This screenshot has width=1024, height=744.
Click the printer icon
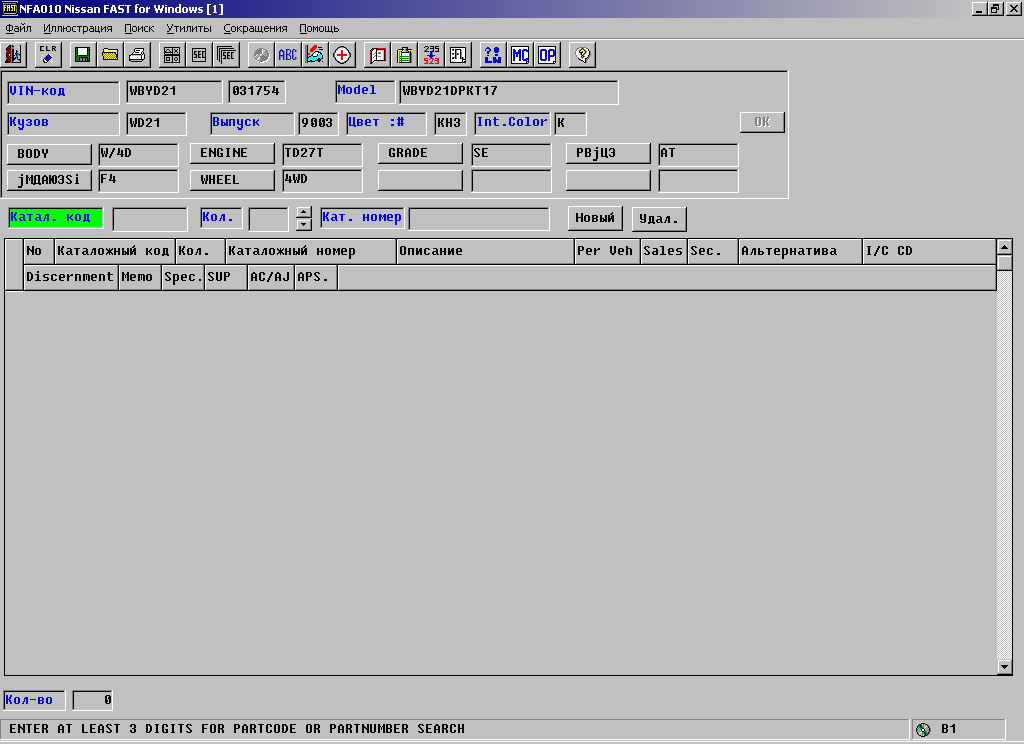[137, 55]
